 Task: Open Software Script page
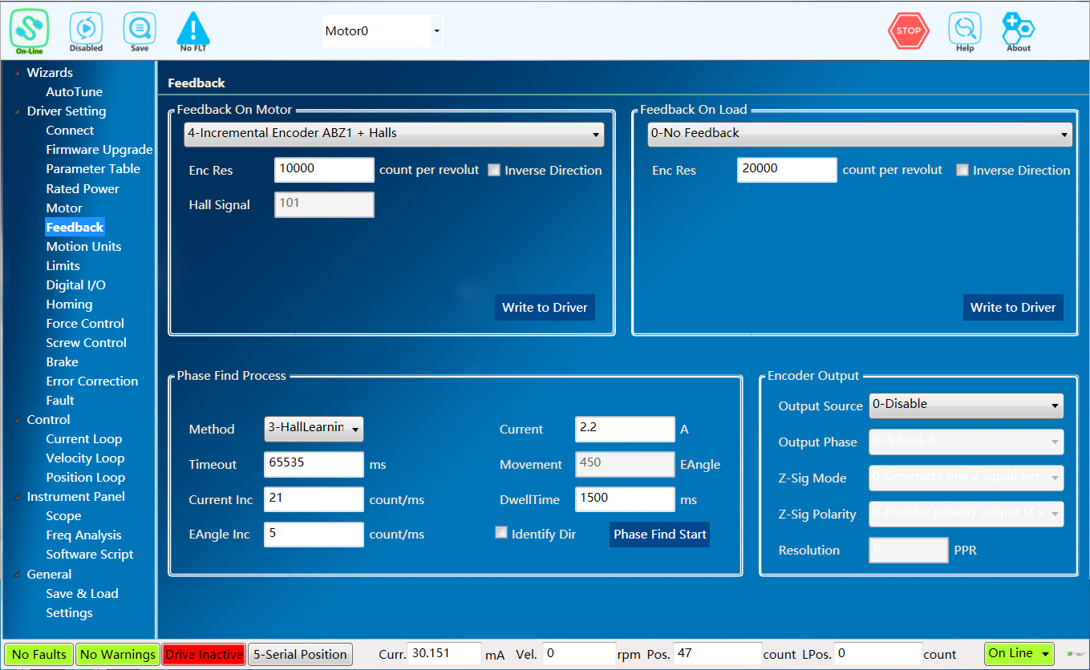90,555
